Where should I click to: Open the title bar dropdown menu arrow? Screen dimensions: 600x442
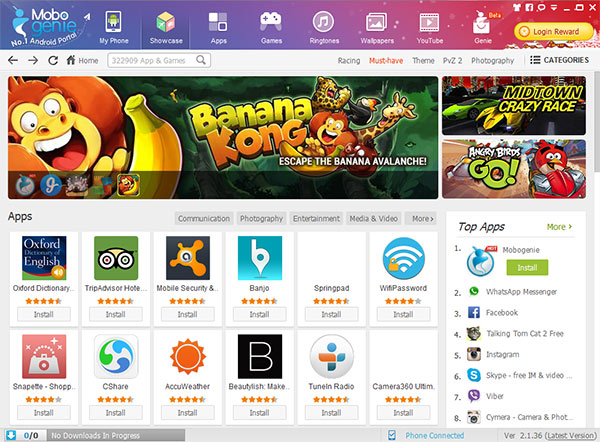554,8
